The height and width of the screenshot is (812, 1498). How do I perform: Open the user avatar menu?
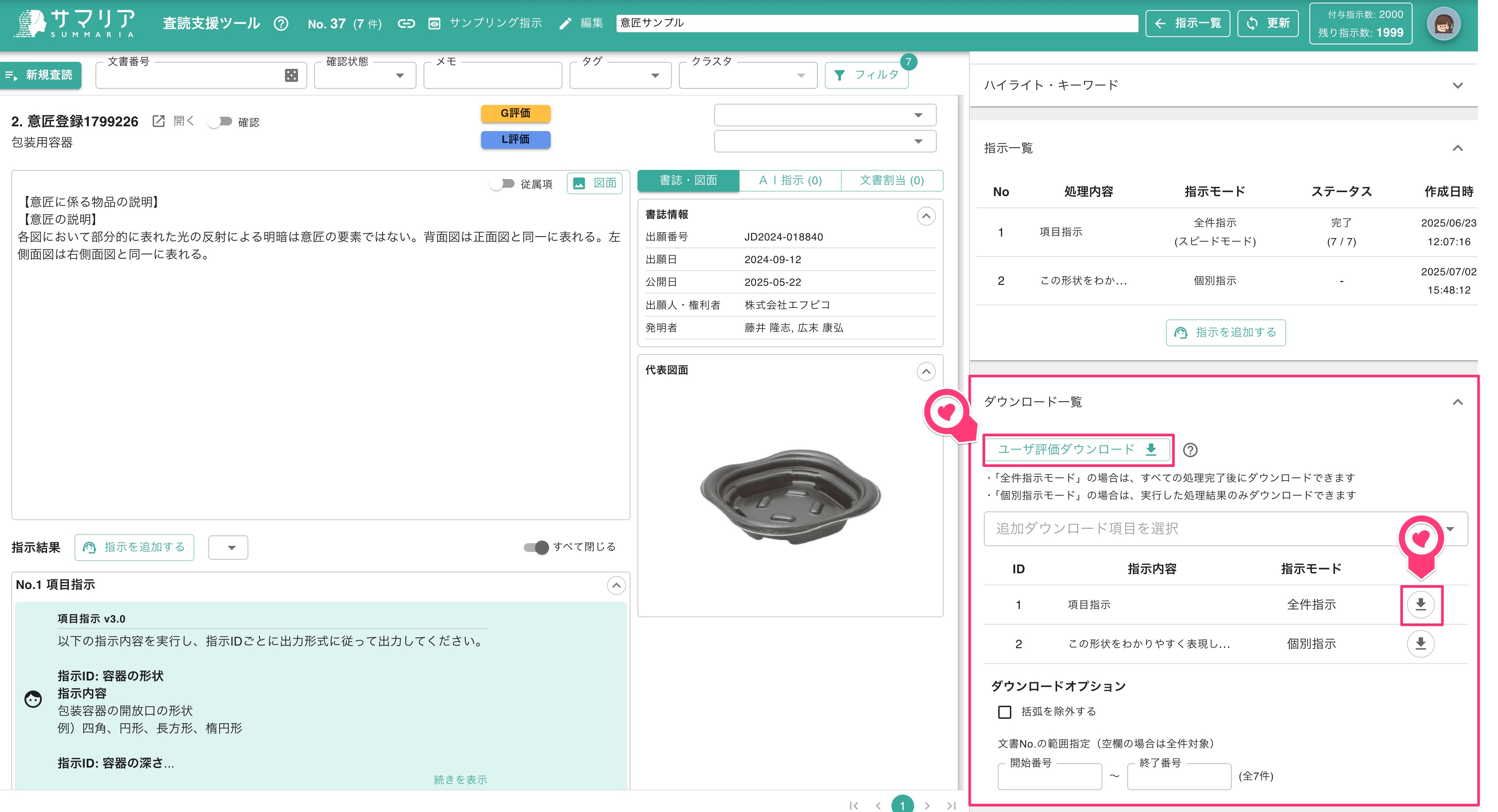point(1443,24)
